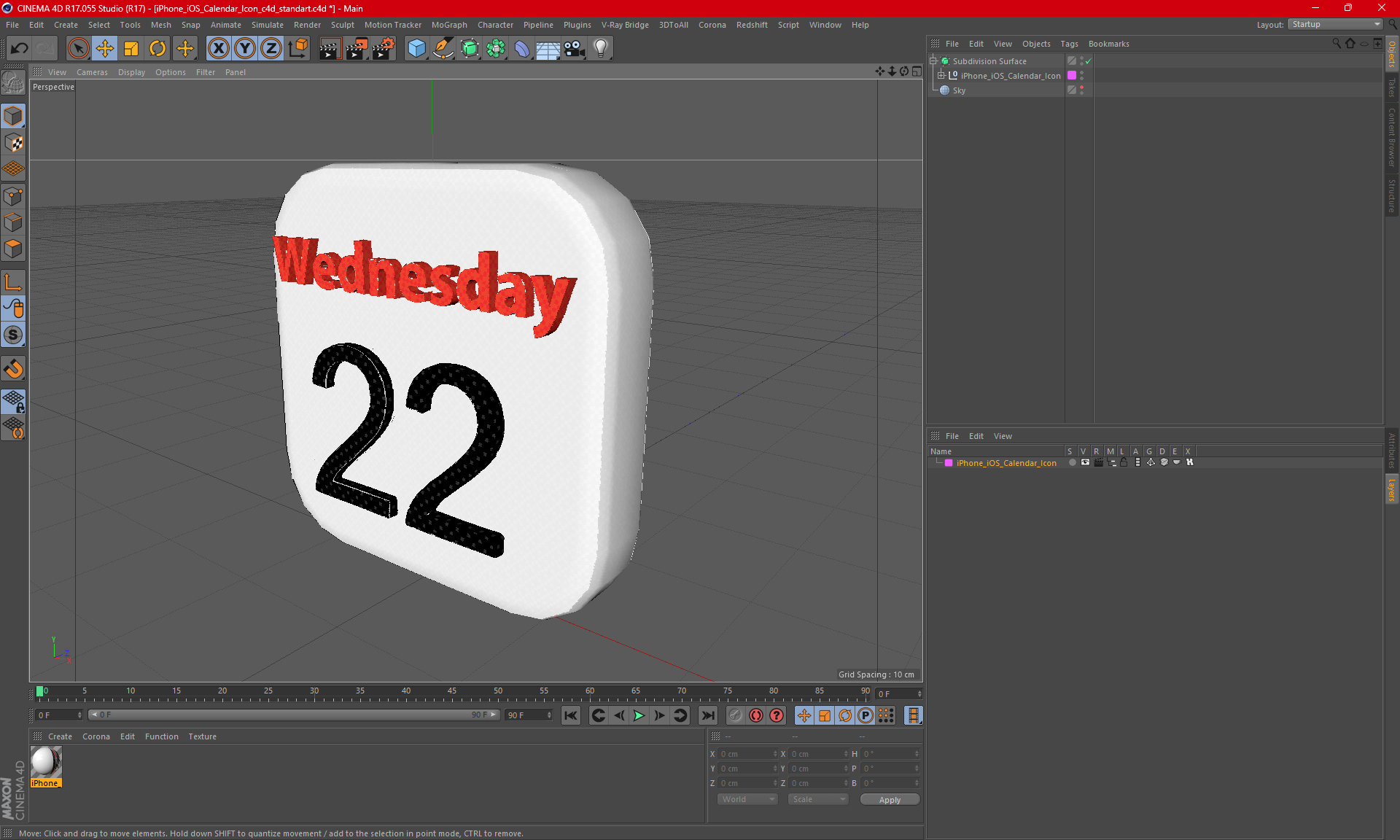Click the magnet Snap tool icon
The image size is (1400, 840).
pos(13,369)
